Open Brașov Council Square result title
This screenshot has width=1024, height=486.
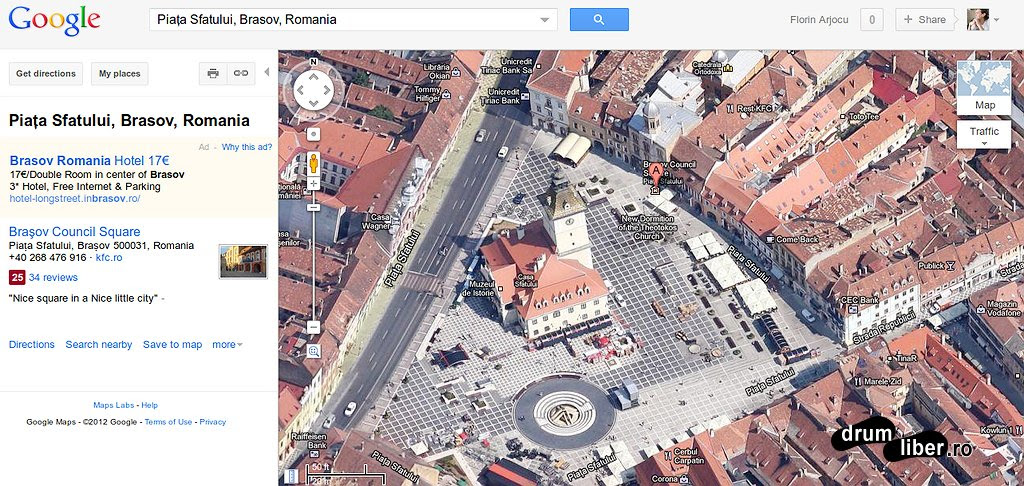[74, 232]
